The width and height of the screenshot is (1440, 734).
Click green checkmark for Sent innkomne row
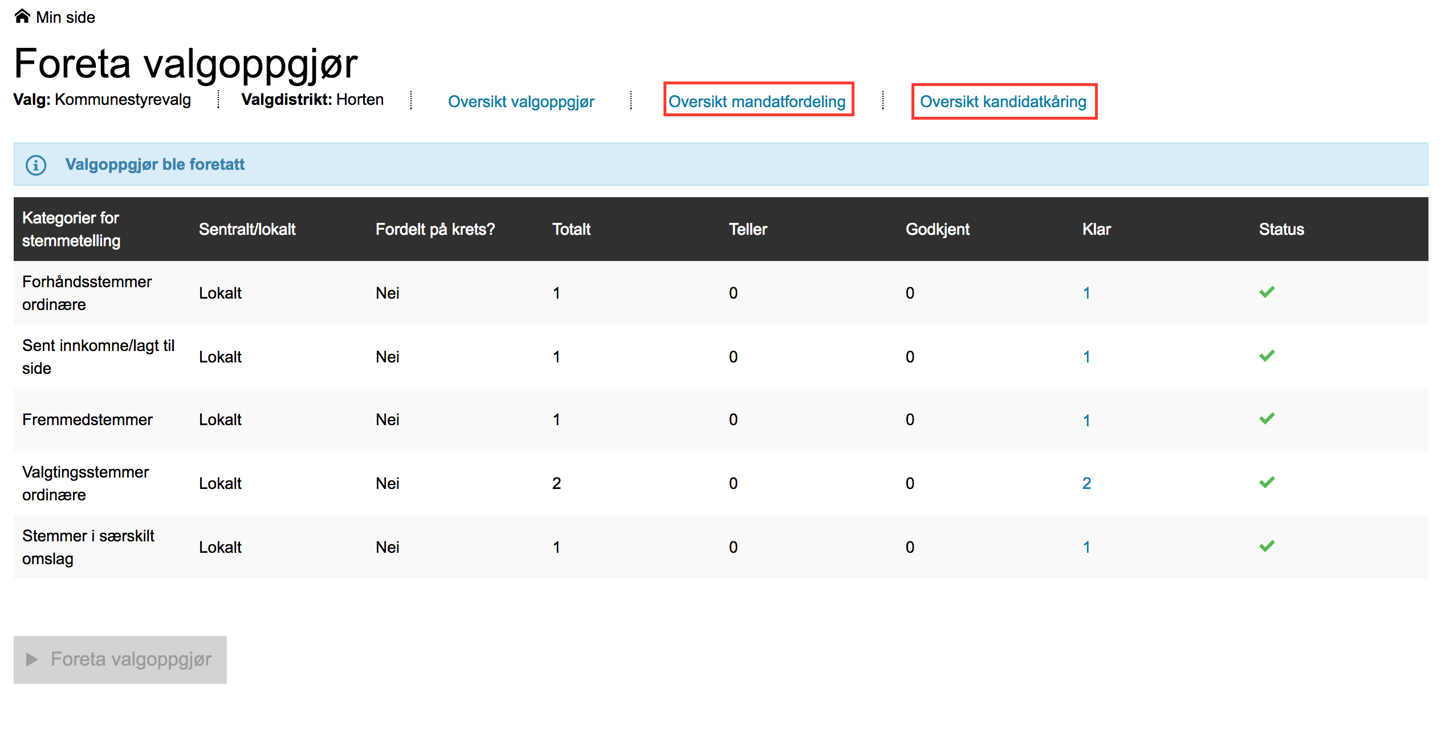point(1267,356)
